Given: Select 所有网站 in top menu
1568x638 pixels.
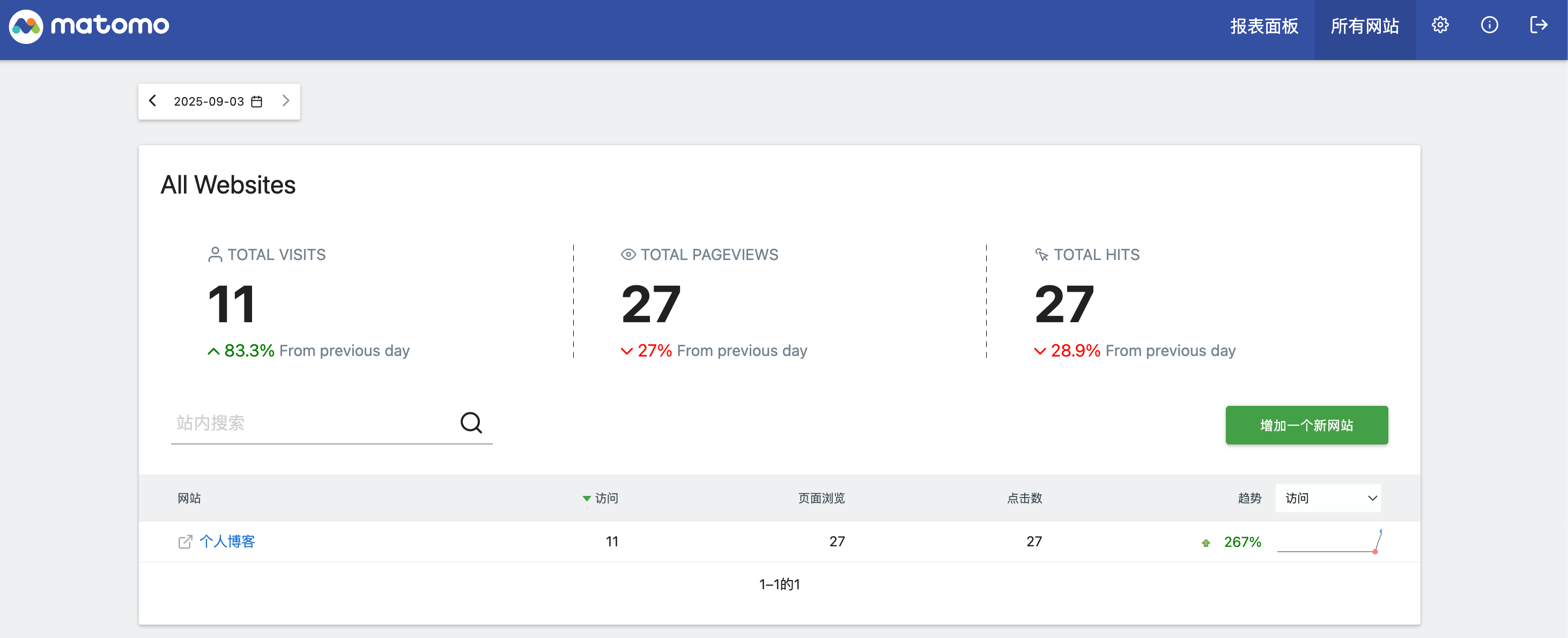Looking at the screenshot, I should [1364, 26].
